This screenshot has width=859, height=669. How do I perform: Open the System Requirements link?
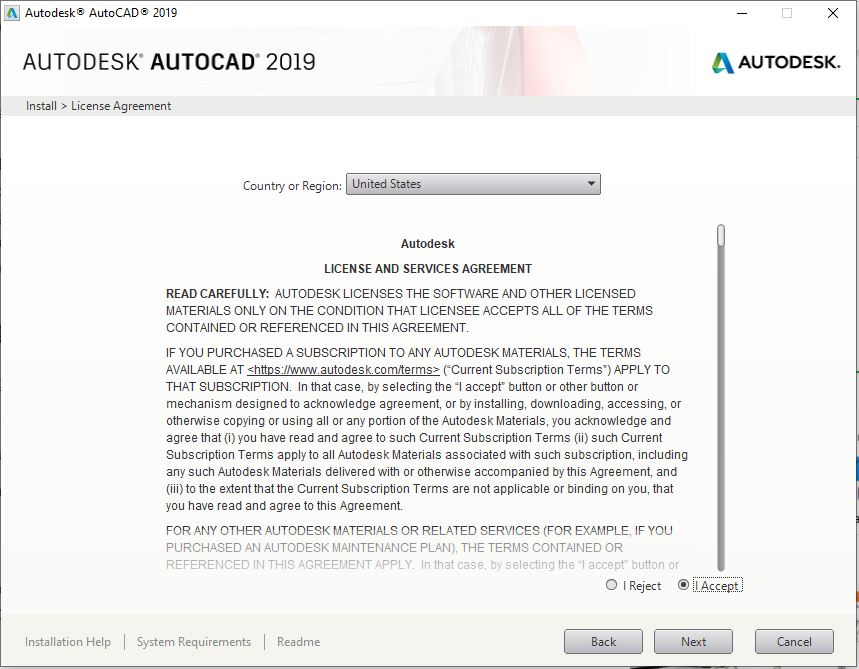point(194,642)
